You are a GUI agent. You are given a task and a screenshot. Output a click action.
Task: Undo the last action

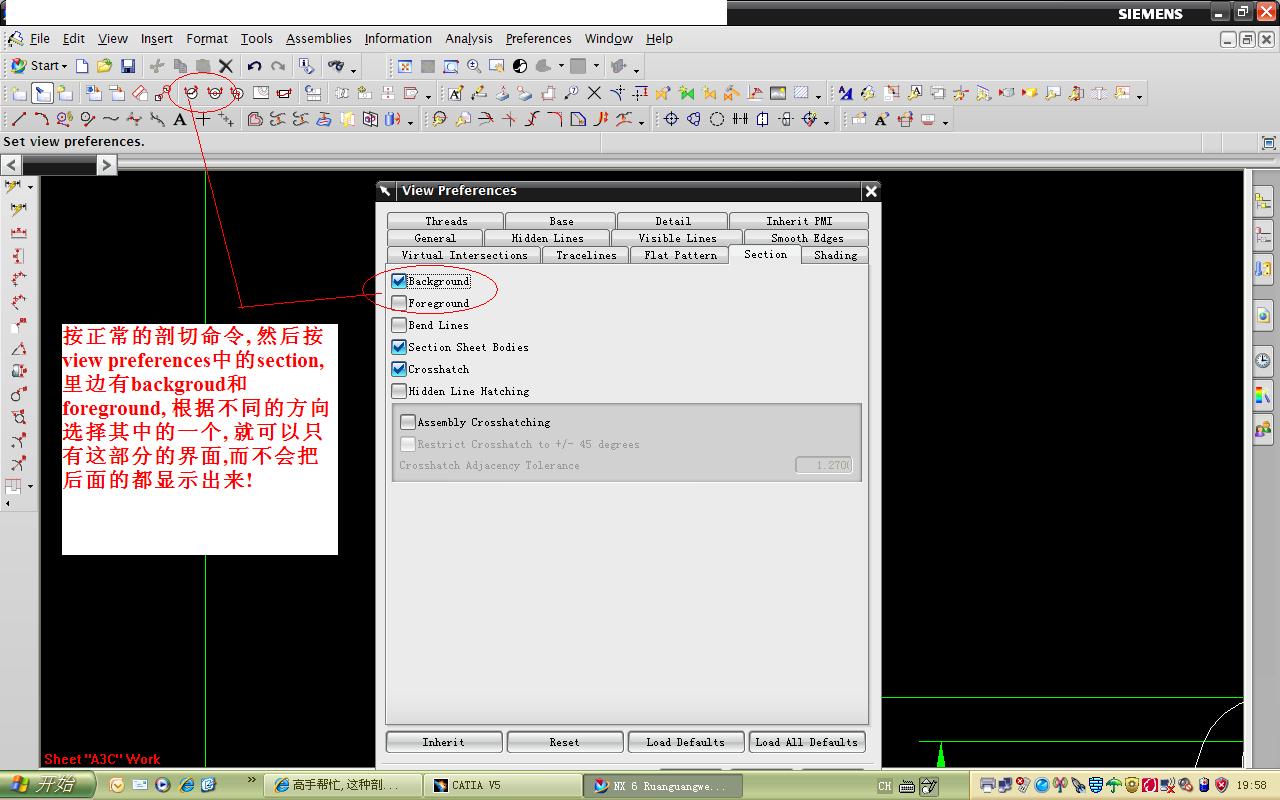[254, 66]
